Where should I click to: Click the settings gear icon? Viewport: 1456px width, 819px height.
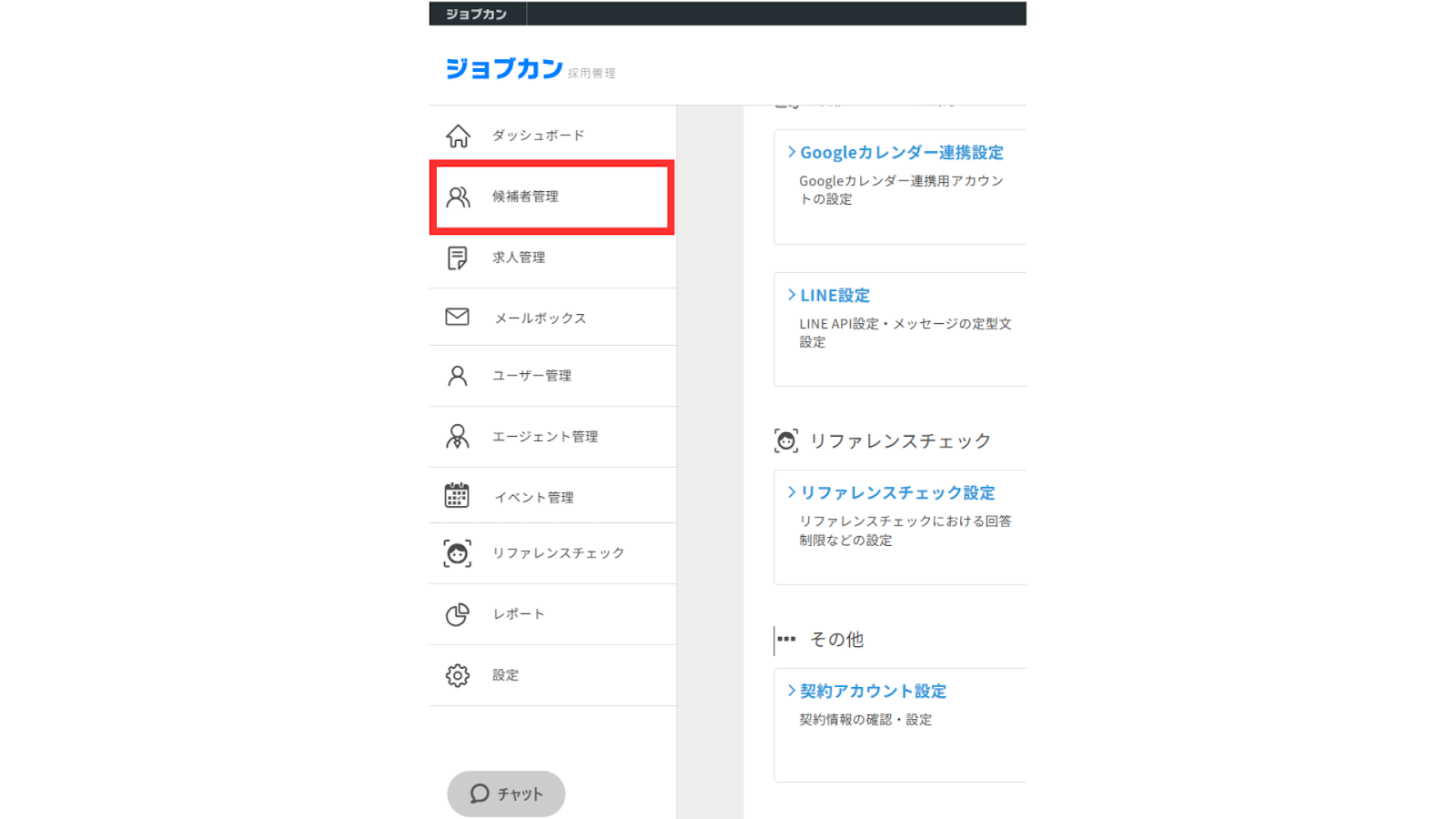click(x=458, y=675)
